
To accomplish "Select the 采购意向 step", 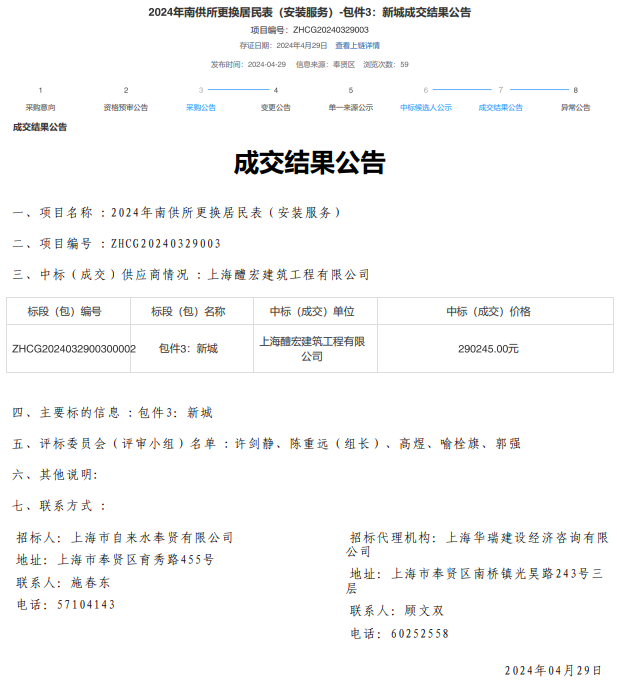I will tap(40, 107).
